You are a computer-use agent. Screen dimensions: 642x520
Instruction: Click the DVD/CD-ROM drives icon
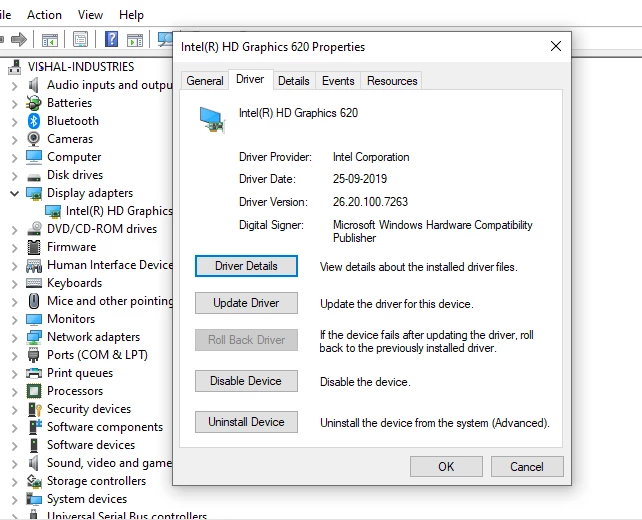pos(34,229)
